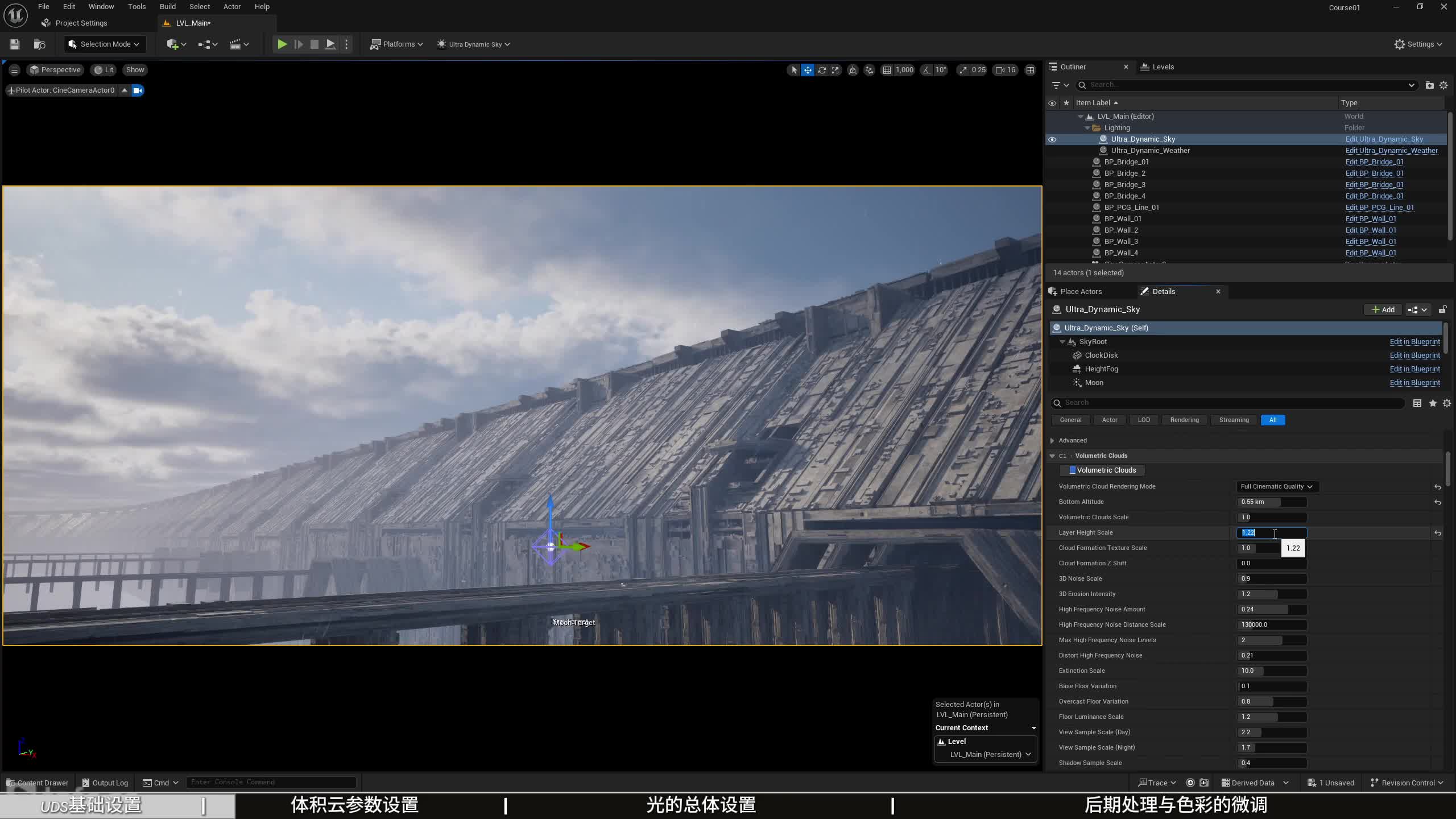
Task: Click the Content Drawer button
Action: (x=38, y=783)
